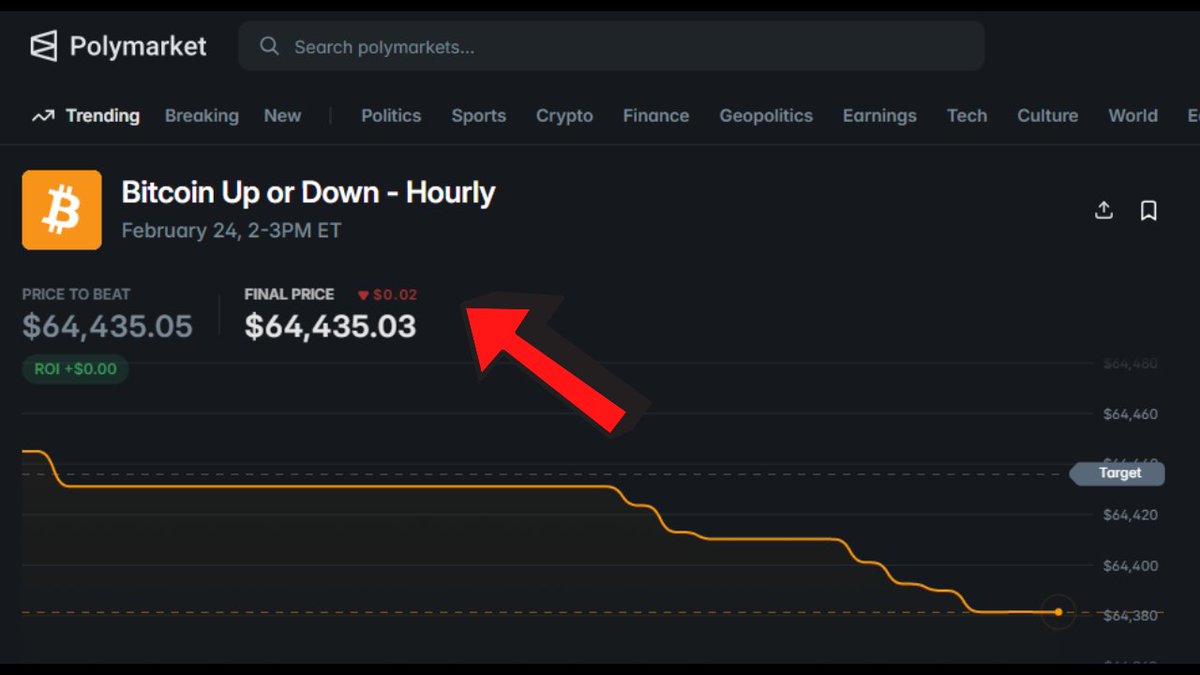Click the $64,460 axis label
The width and height of the screenshot is (1200, 675).
(x=1130, y=414)
